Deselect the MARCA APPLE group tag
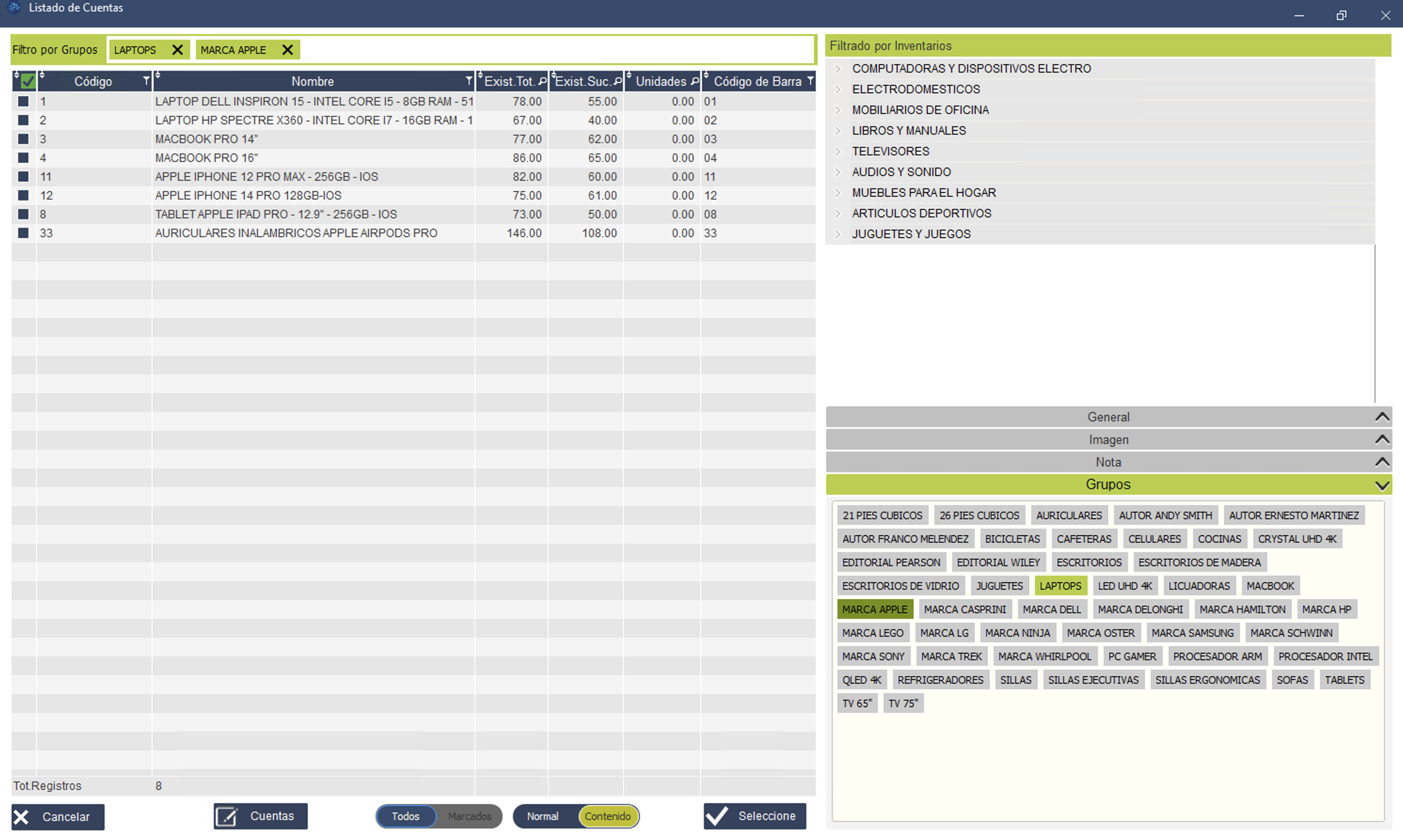 pyautogui.click(x=875, y=610)
